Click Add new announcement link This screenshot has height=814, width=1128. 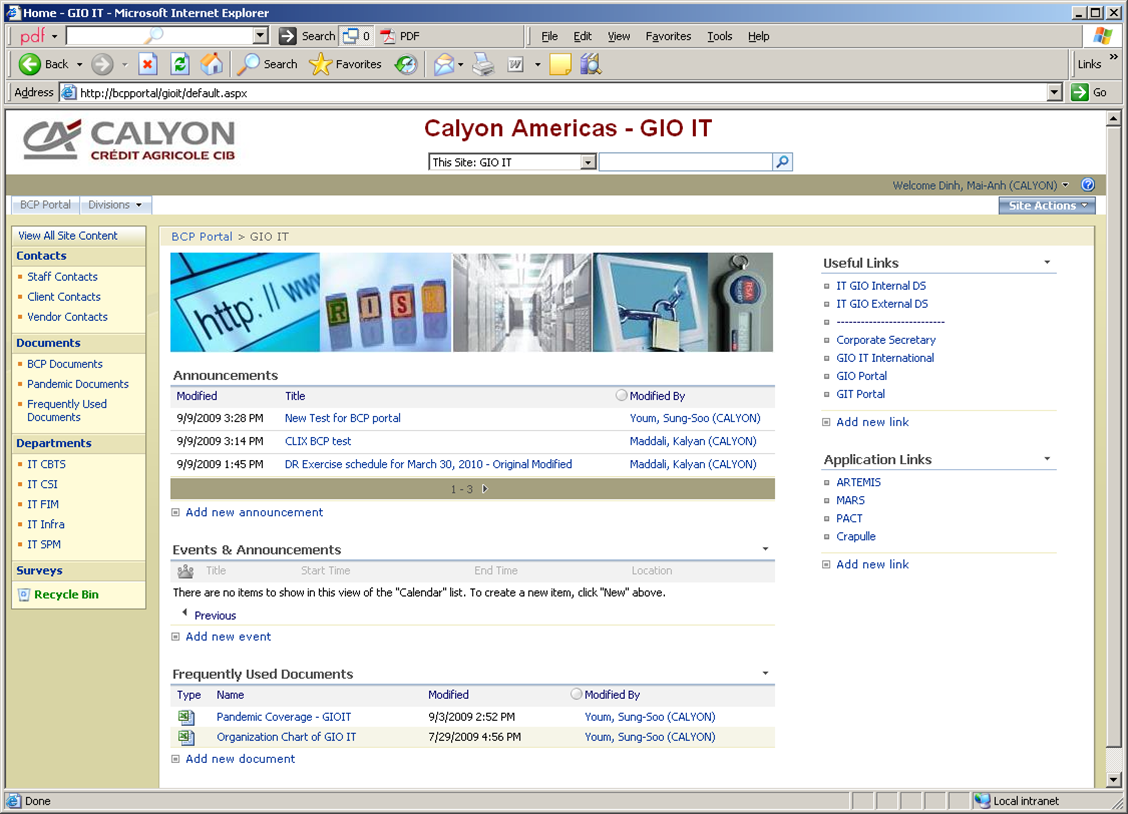point(254,512)
